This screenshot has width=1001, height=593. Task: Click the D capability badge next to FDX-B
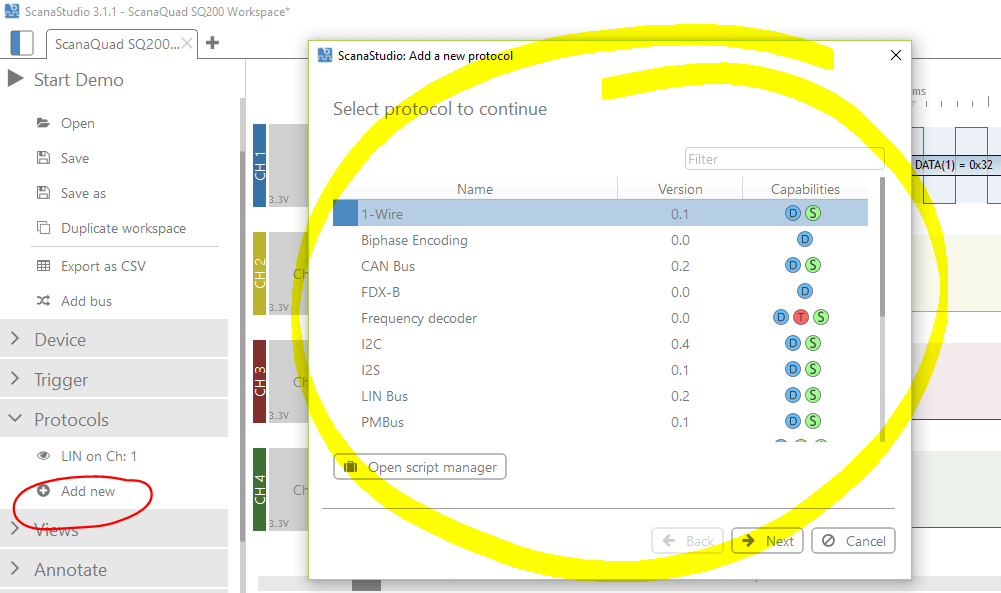pyautogui.click(x=805, y=291)
